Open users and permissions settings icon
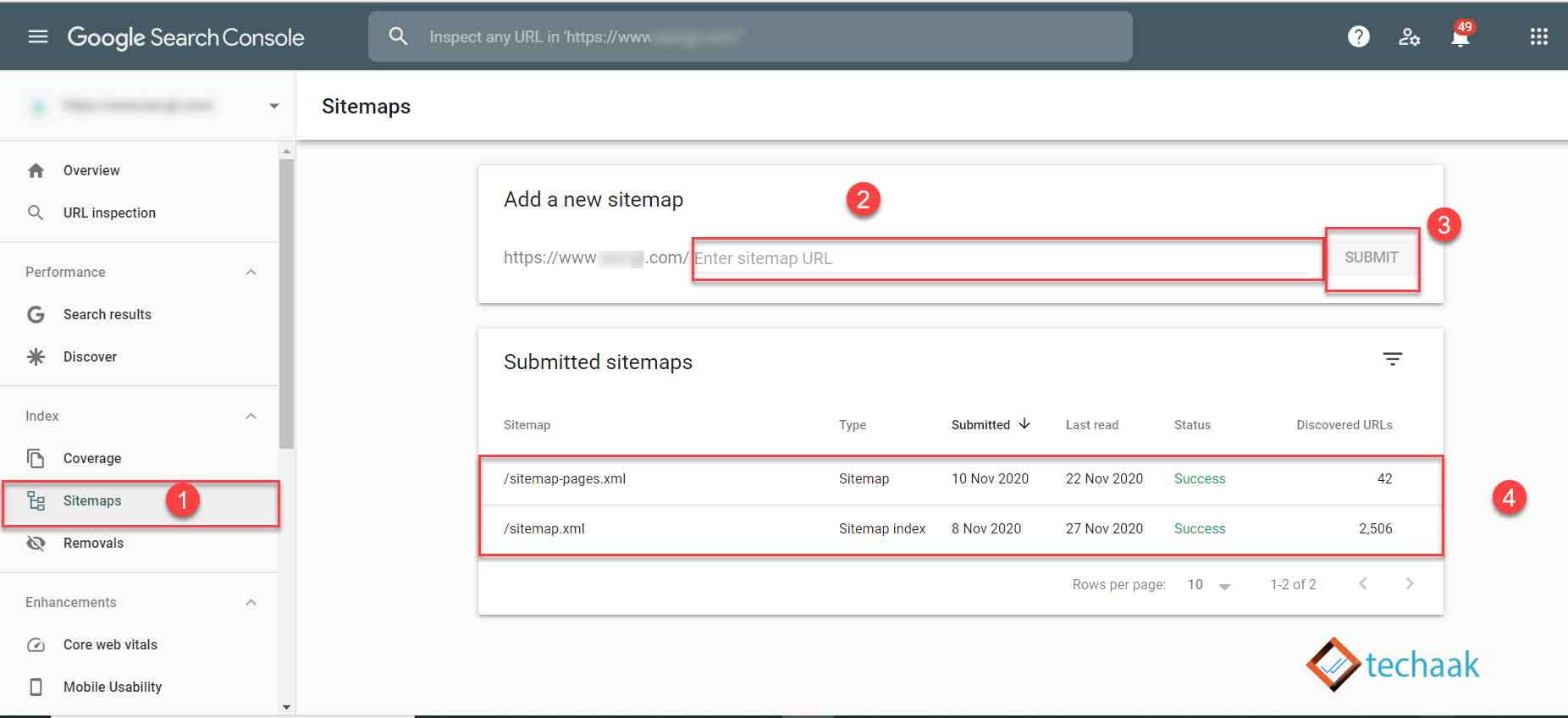 click(x=1409, y=36)
